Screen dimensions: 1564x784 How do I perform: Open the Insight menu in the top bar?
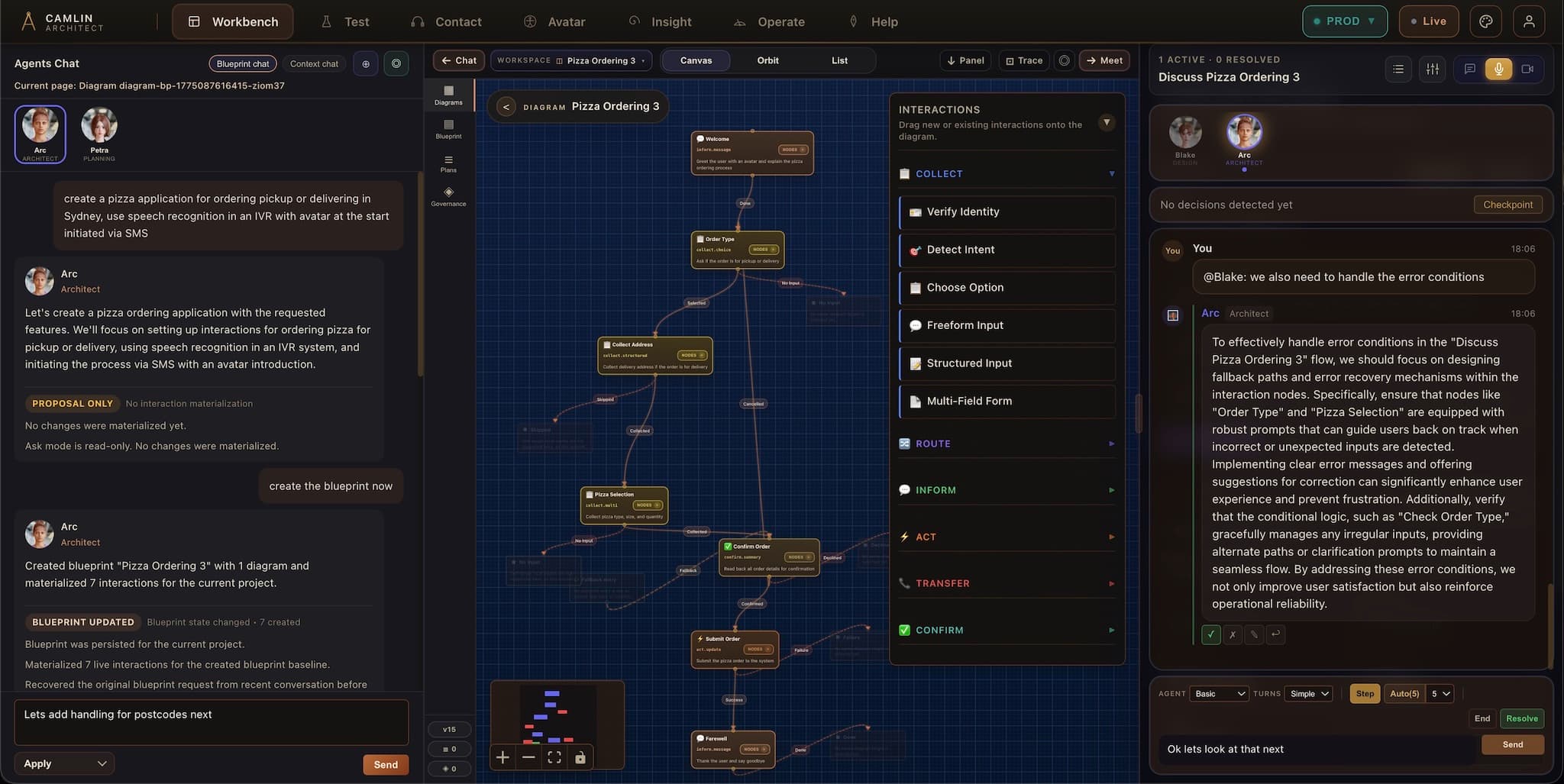pyautogui.click(x=661, y=21)
